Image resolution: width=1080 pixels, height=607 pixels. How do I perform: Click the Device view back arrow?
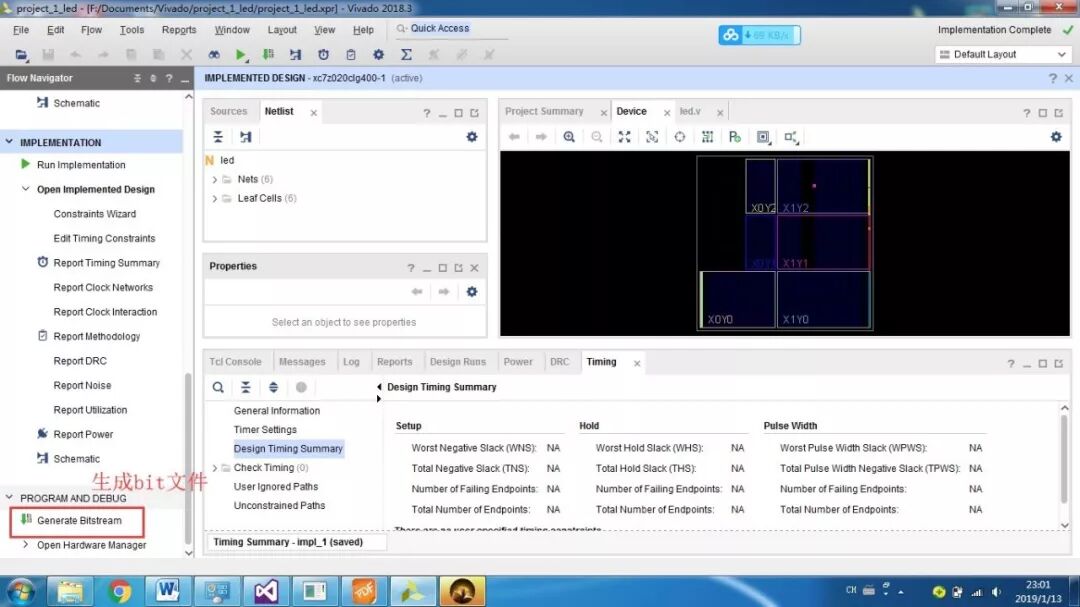coord(514,136)
